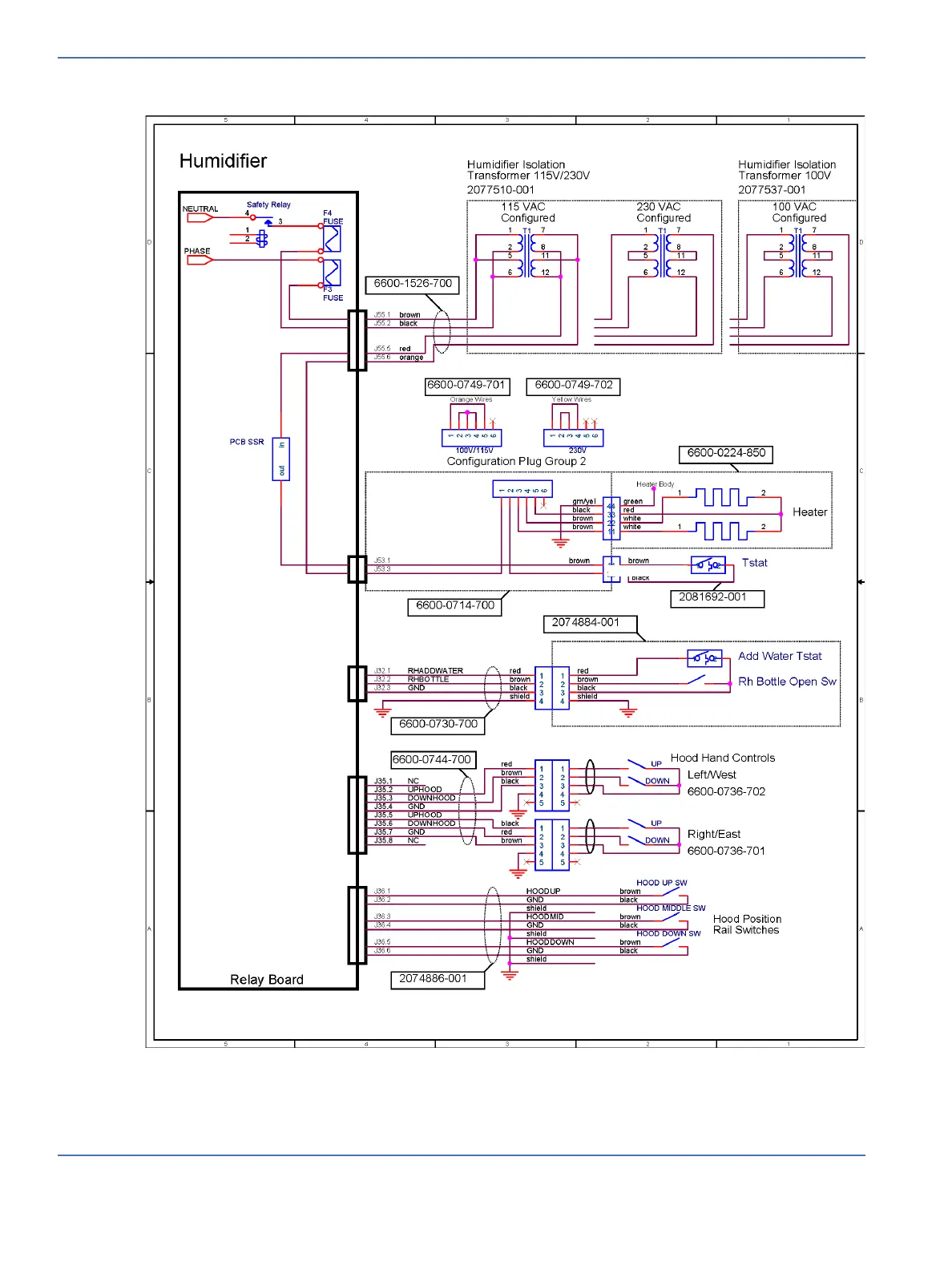Click the 230V configuration plug connector
952x1270 pixels.
pyautogui.click(x=574, y=438)
